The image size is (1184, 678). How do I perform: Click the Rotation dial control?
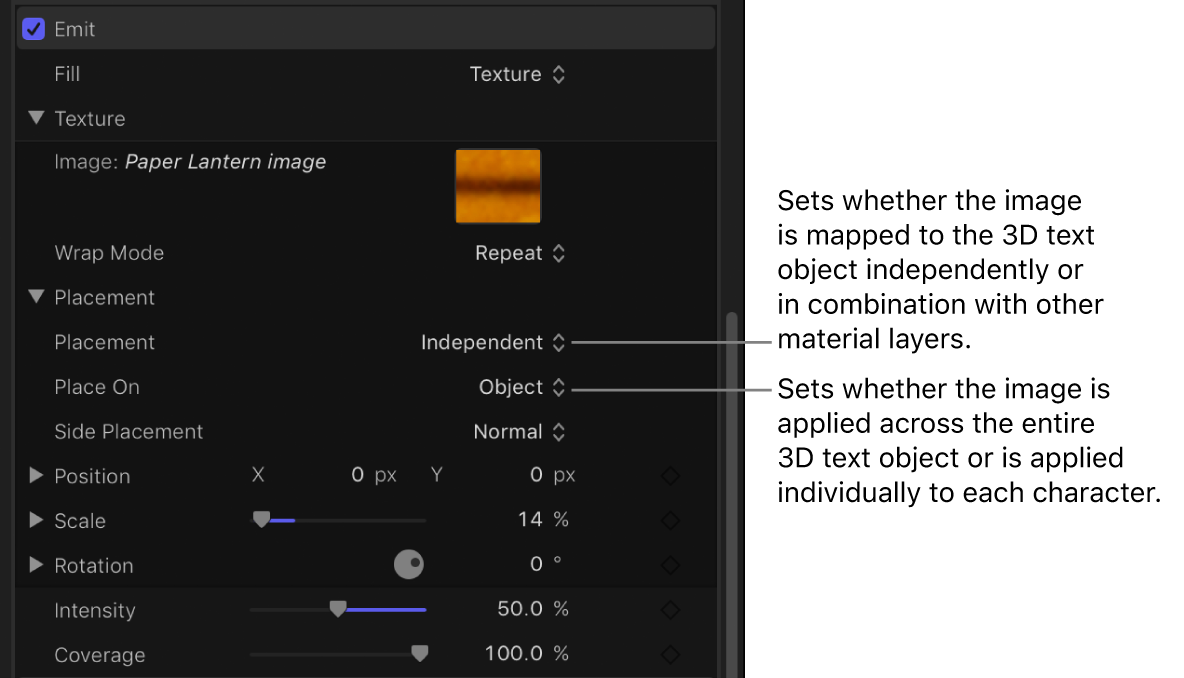click(x=409, y=565)
